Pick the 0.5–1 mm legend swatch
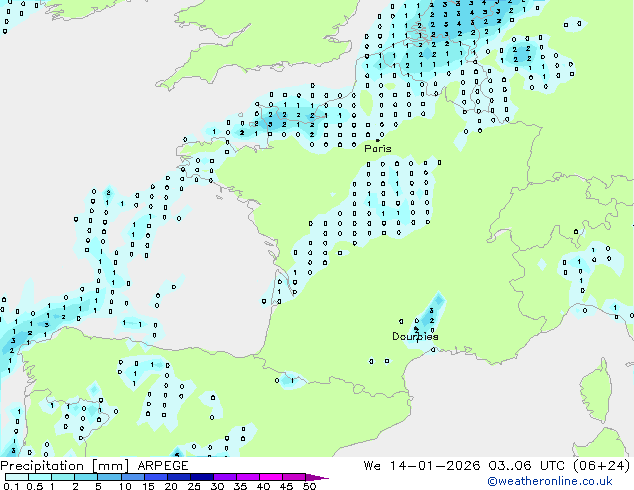This screenshot has width=634, height=490. 40,477
